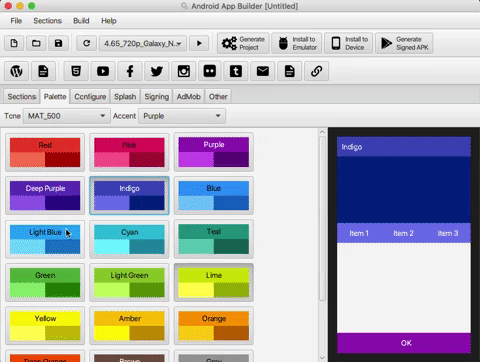Screen dimensions: 480x362
Task: Add a Twitter section icon
Action: point(157,71)
